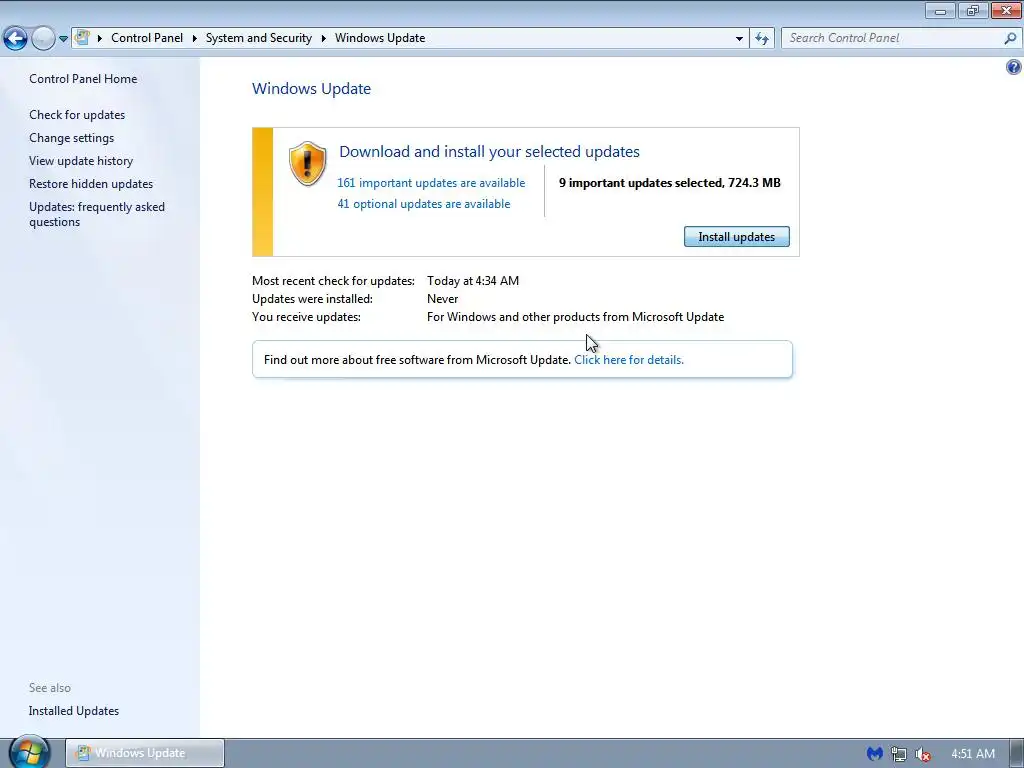Open Control Panel Home
1024x768 pixels.
[x=83, y=78]
